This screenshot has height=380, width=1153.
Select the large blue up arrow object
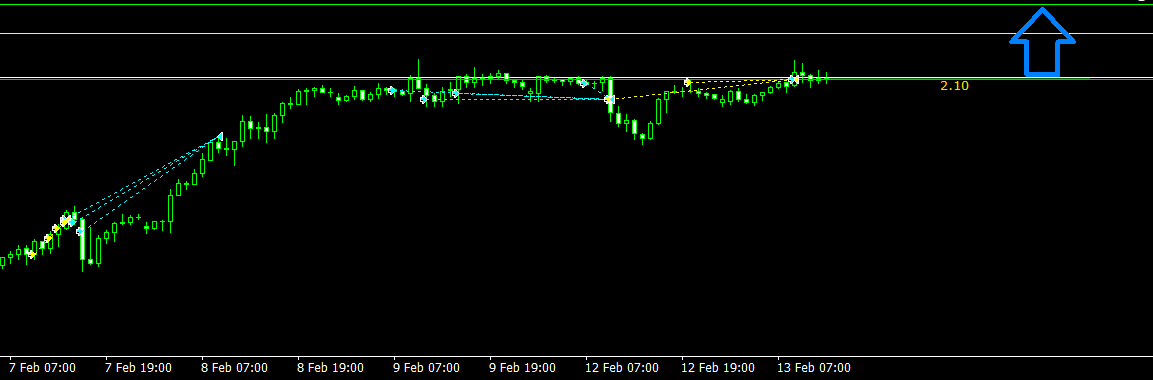tap(1042, 43)
